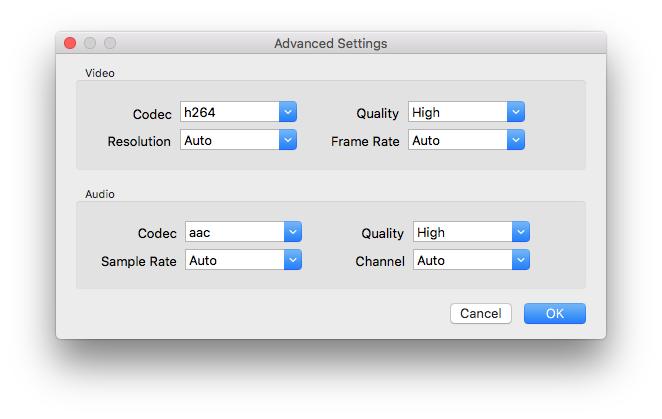Open the Video Codec h264 dropdown arrow
662x419 pixels.
pos(288,112)
